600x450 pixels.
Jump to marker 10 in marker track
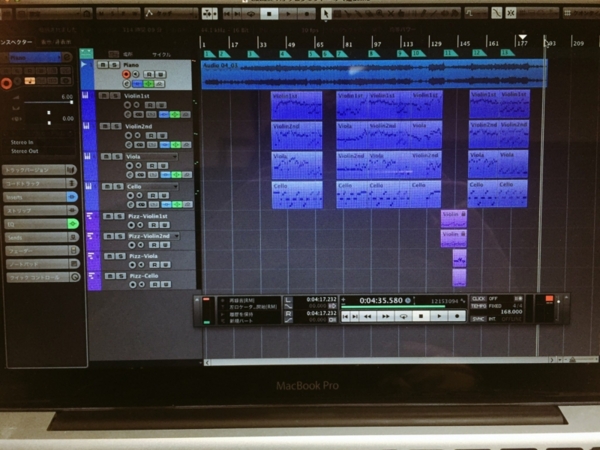tap(419, 53)
